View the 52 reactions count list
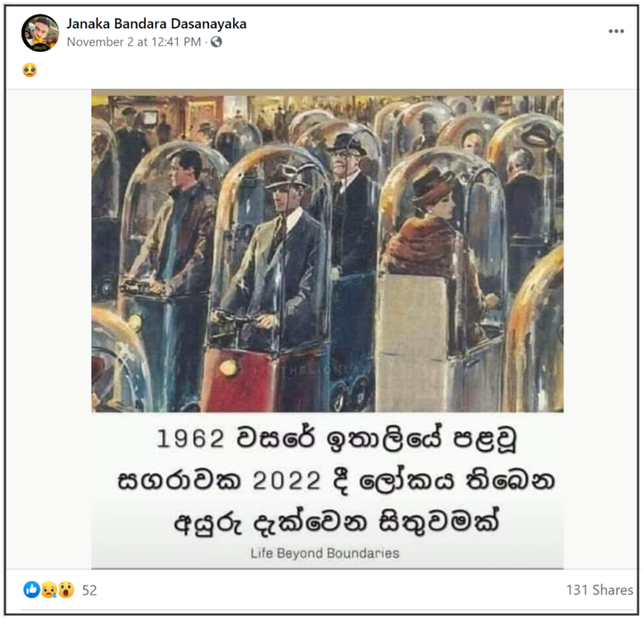 click(x=89, y=590)
